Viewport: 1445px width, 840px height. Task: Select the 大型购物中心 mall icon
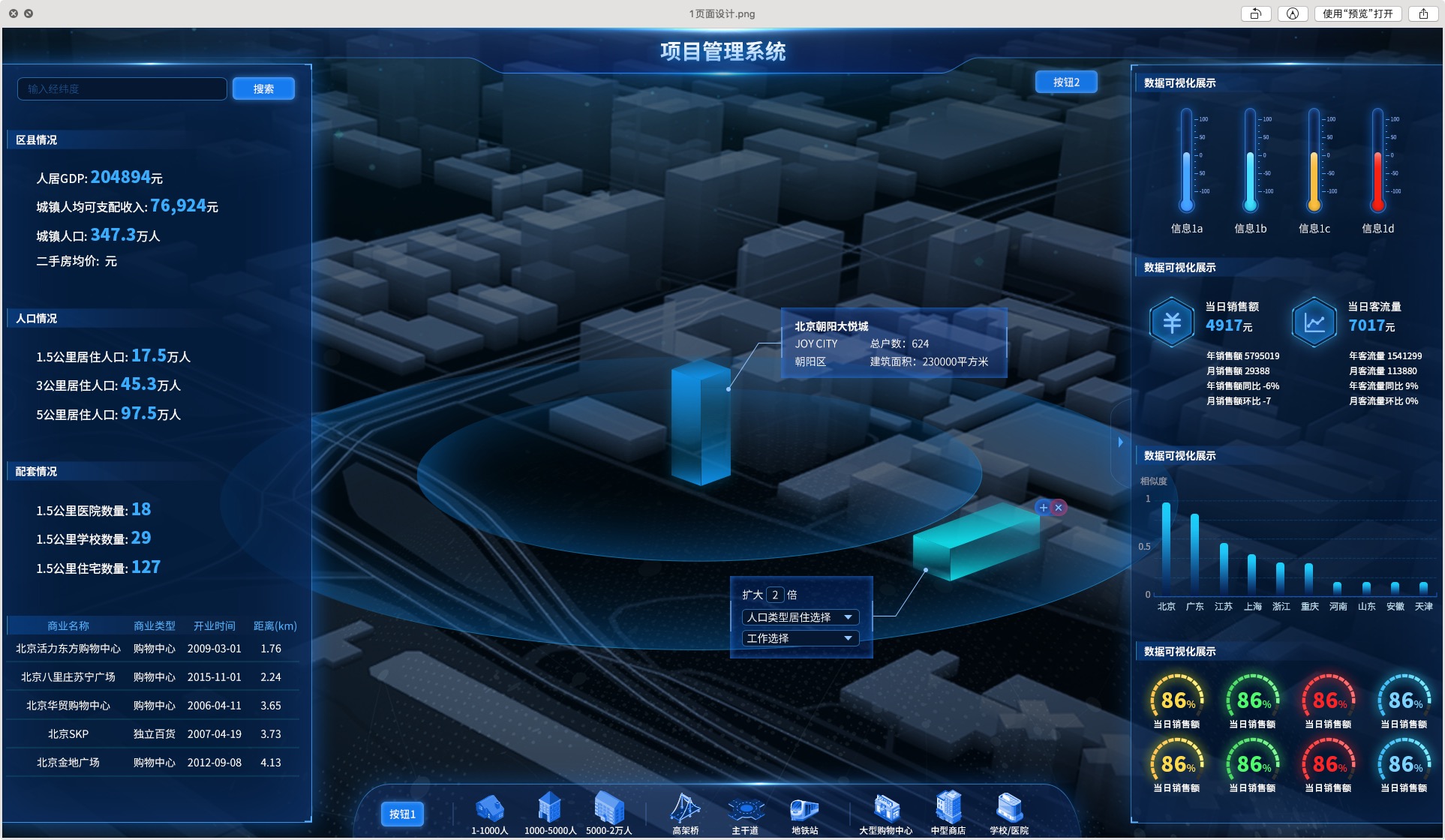pos(886,808)
